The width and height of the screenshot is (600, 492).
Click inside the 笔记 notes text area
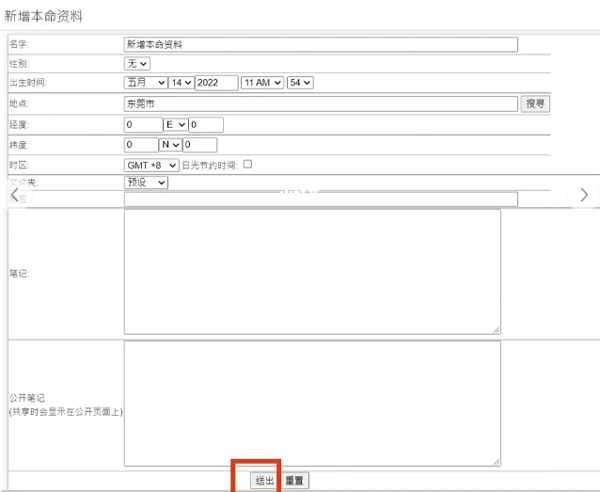coord(312,272)
